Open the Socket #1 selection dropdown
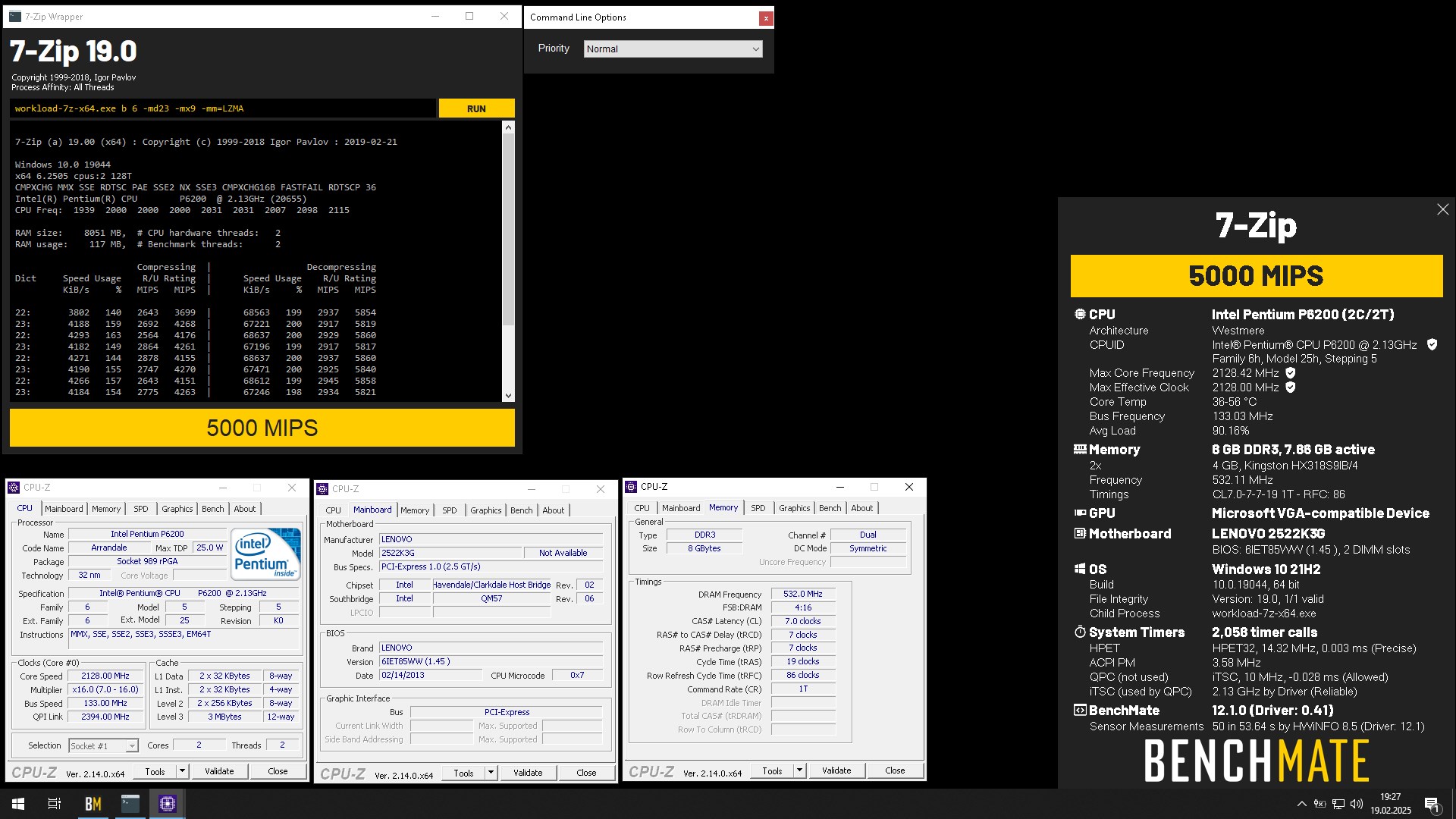This screenshot has height=819, width=1456. (x=104, y=745)
